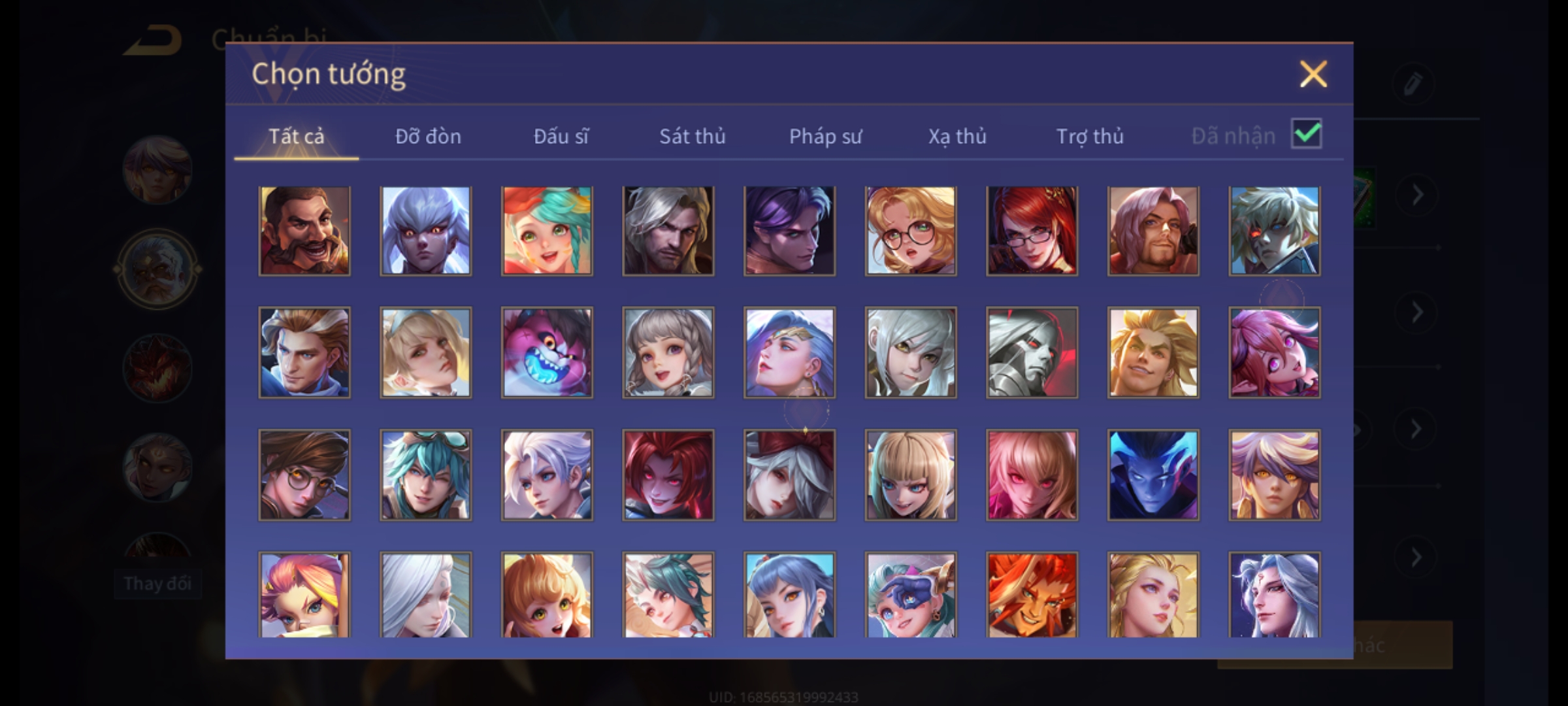Click the Thay đổi button
Screen dimensions: 1568x706
[157, 583]
